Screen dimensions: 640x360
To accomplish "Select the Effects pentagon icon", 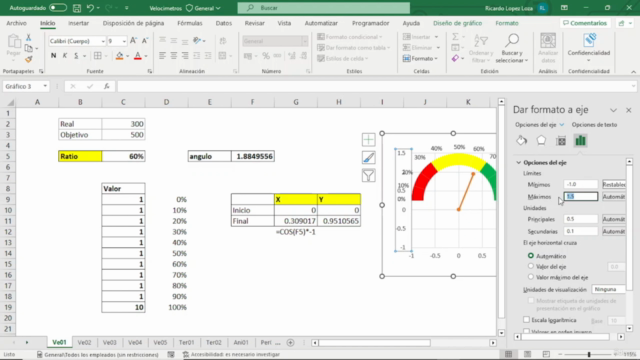I will coord(541,140).
